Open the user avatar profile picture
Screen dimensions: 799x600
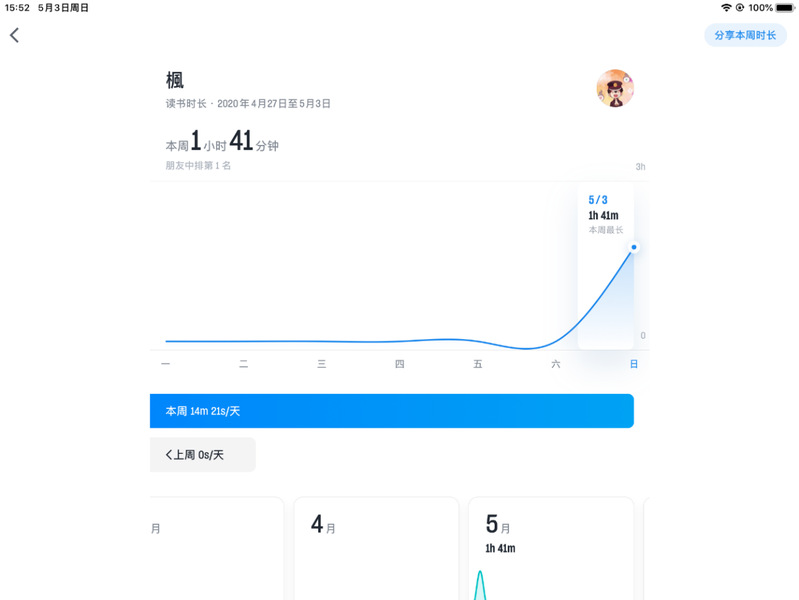click(614, 88)
